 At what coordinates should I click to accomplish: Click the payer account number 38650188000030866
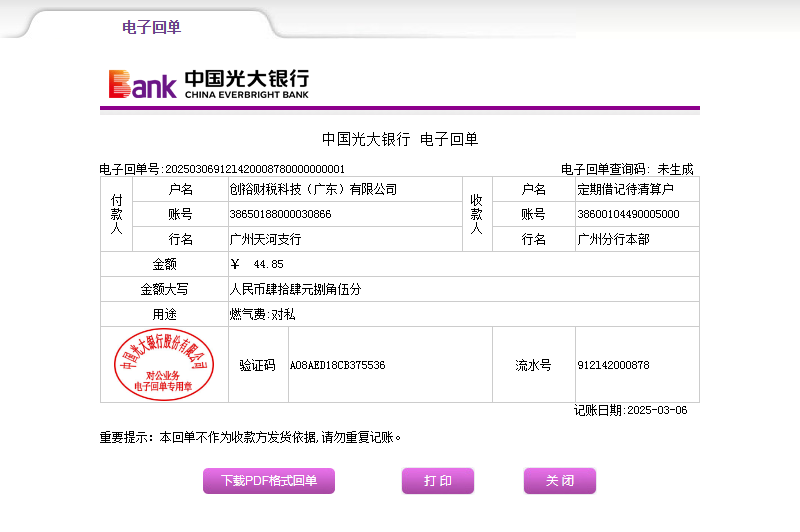pyautogui.click(x=280, y=214)
